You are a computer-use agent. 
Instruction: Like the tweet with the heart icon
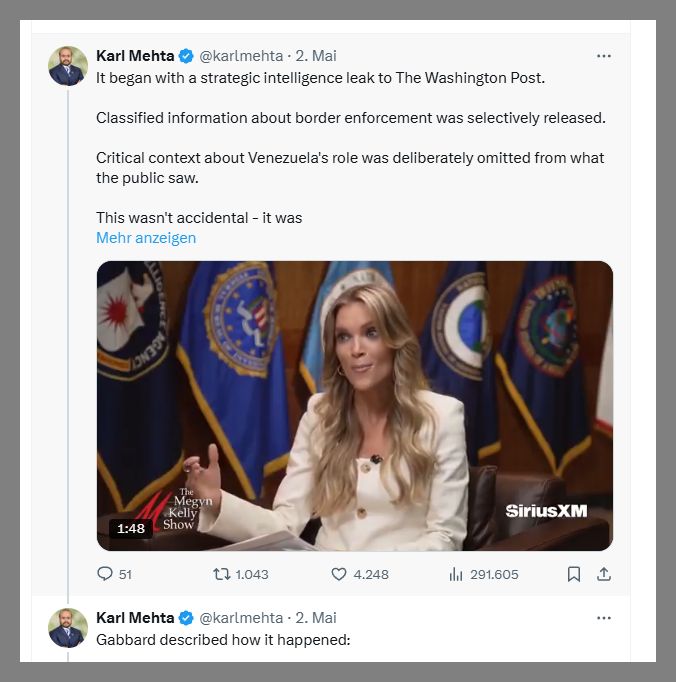click(339, 574)
